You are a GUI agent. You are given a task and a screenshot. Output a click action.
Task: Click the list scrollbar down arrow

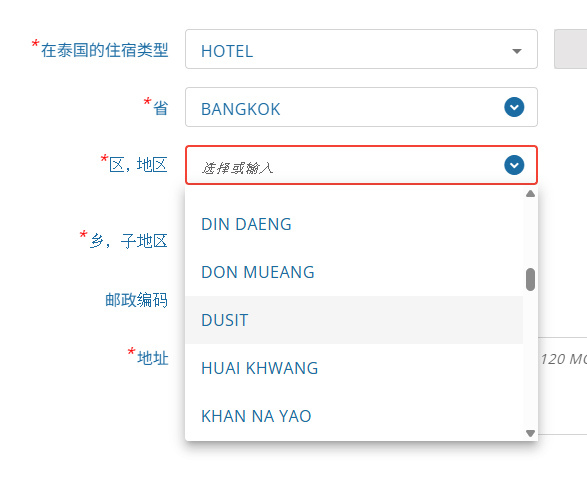pos(530,433)
